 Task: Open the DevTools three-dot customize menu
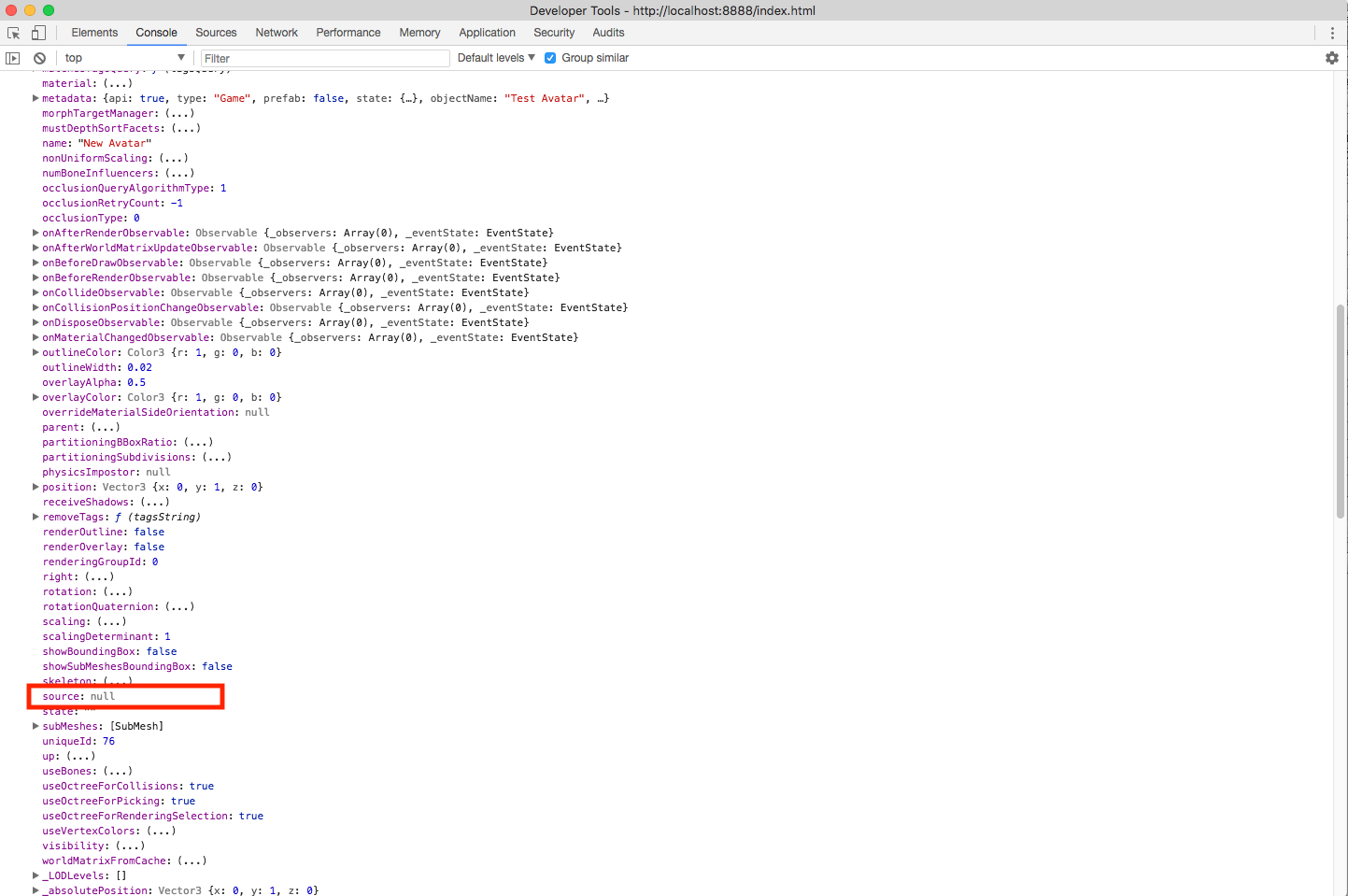(x=1332, y=33)
